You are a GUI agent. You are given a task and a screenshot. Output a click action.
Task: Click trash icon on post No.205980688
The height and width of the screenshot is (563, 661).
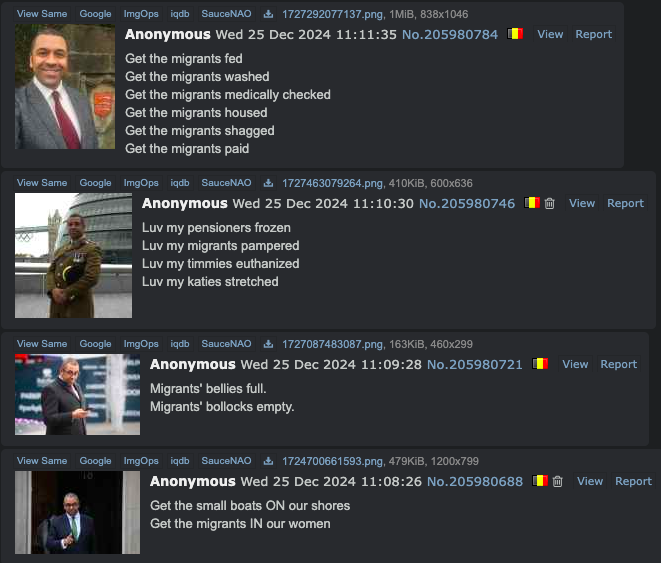[x=557, y=481]
